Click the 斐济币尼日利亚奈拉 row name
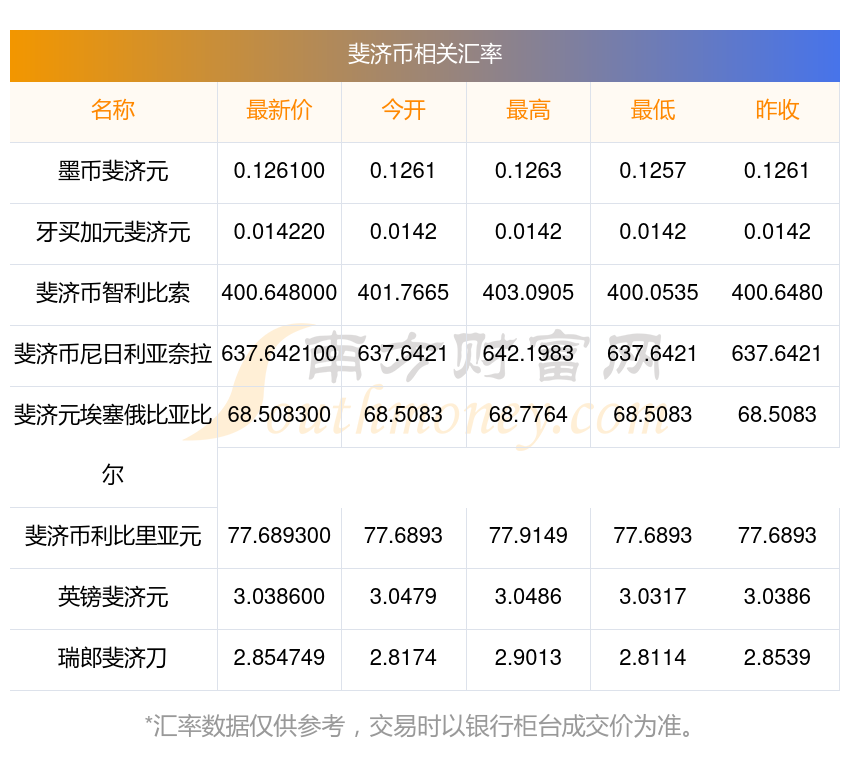Image resolution: width=850 pixels, height=757 pixels. pyautogui.click(x=113, y=354)
